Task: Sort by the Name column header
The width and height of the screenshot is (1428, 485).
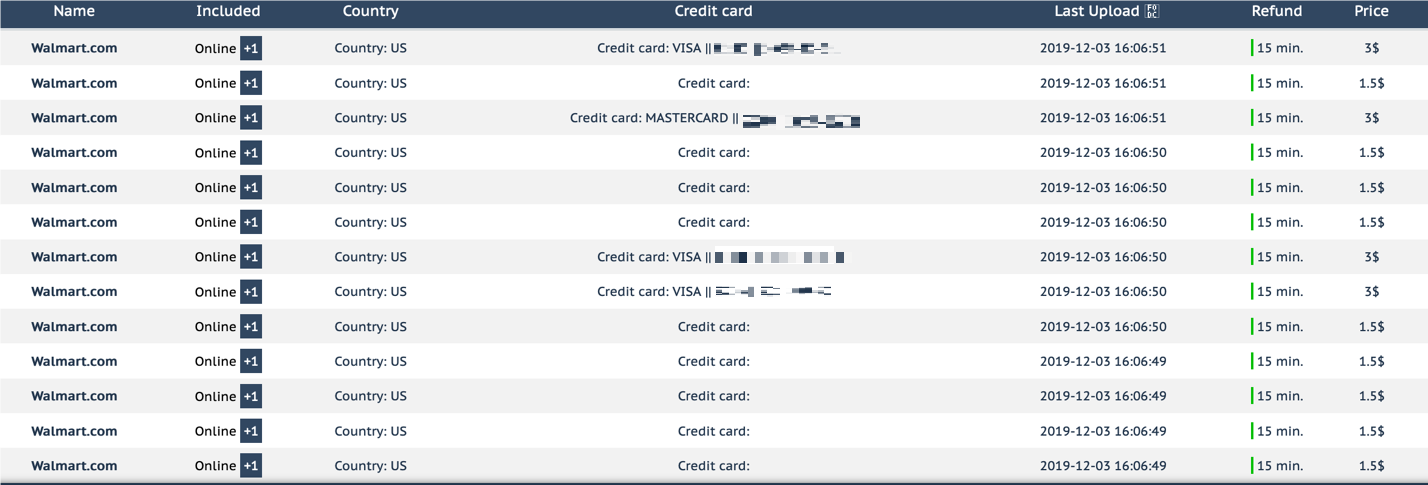Action: (x=74, y=11)
